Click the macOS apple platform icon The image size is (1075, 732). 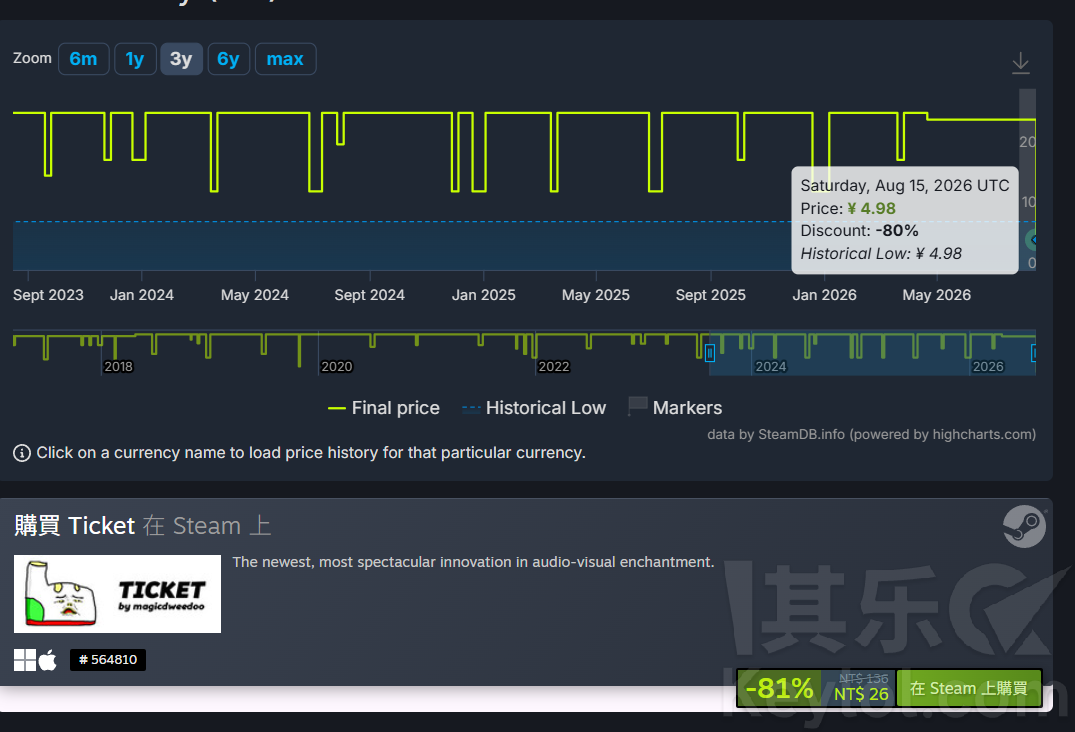[x=48, y=660]
